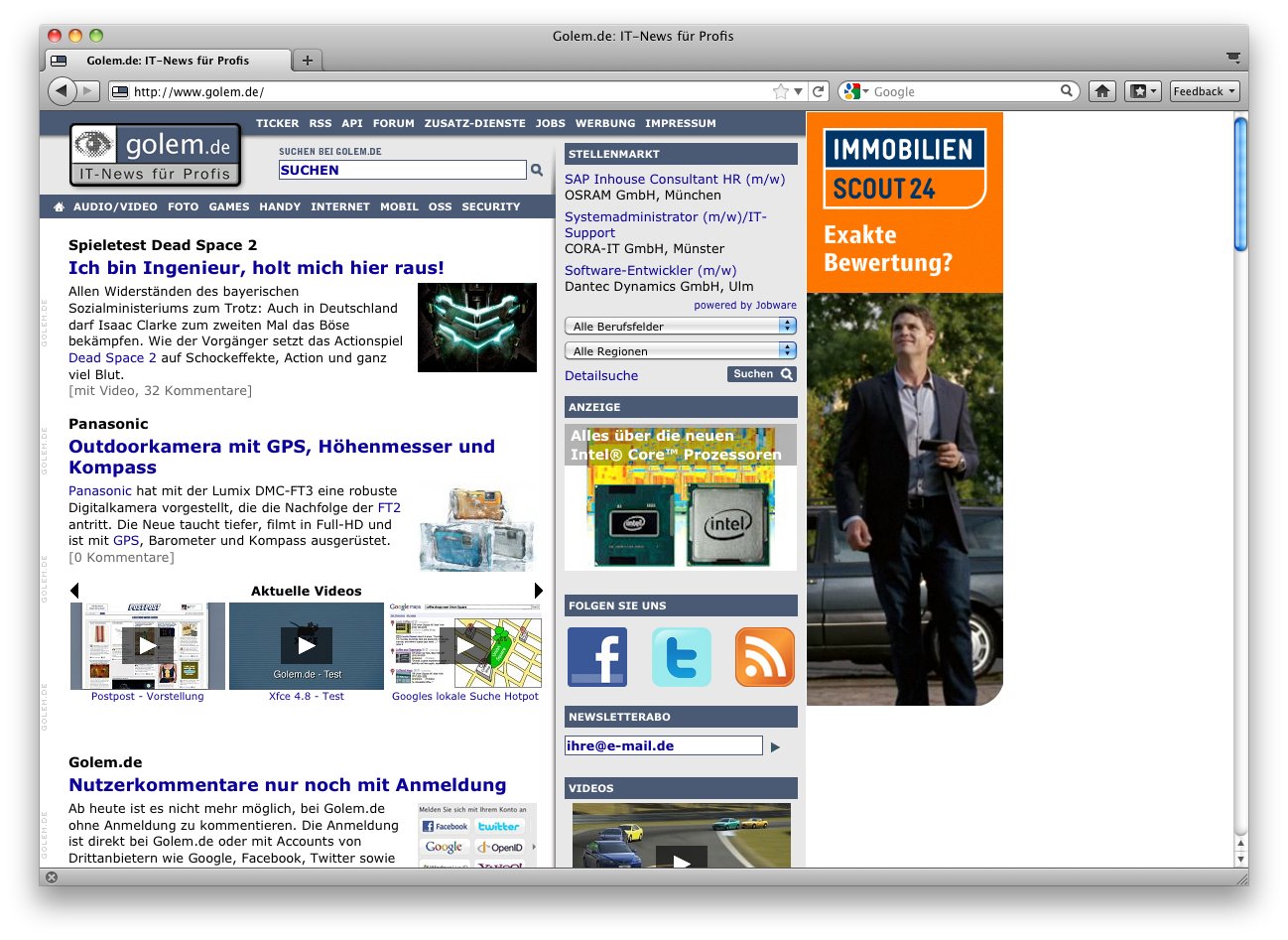This screenshot has height=940, width=1288.
Task: Select the Facebook icon under Folgen Sie uns
Action: coord(596,656)
